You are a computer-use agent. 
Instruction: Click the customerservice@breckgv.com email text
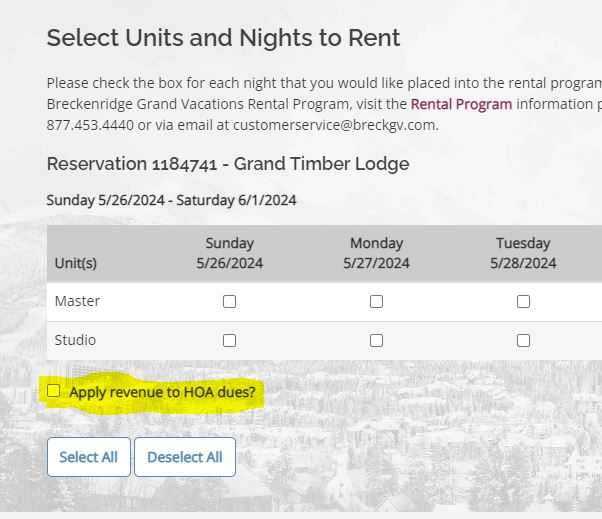coord(336,125)
